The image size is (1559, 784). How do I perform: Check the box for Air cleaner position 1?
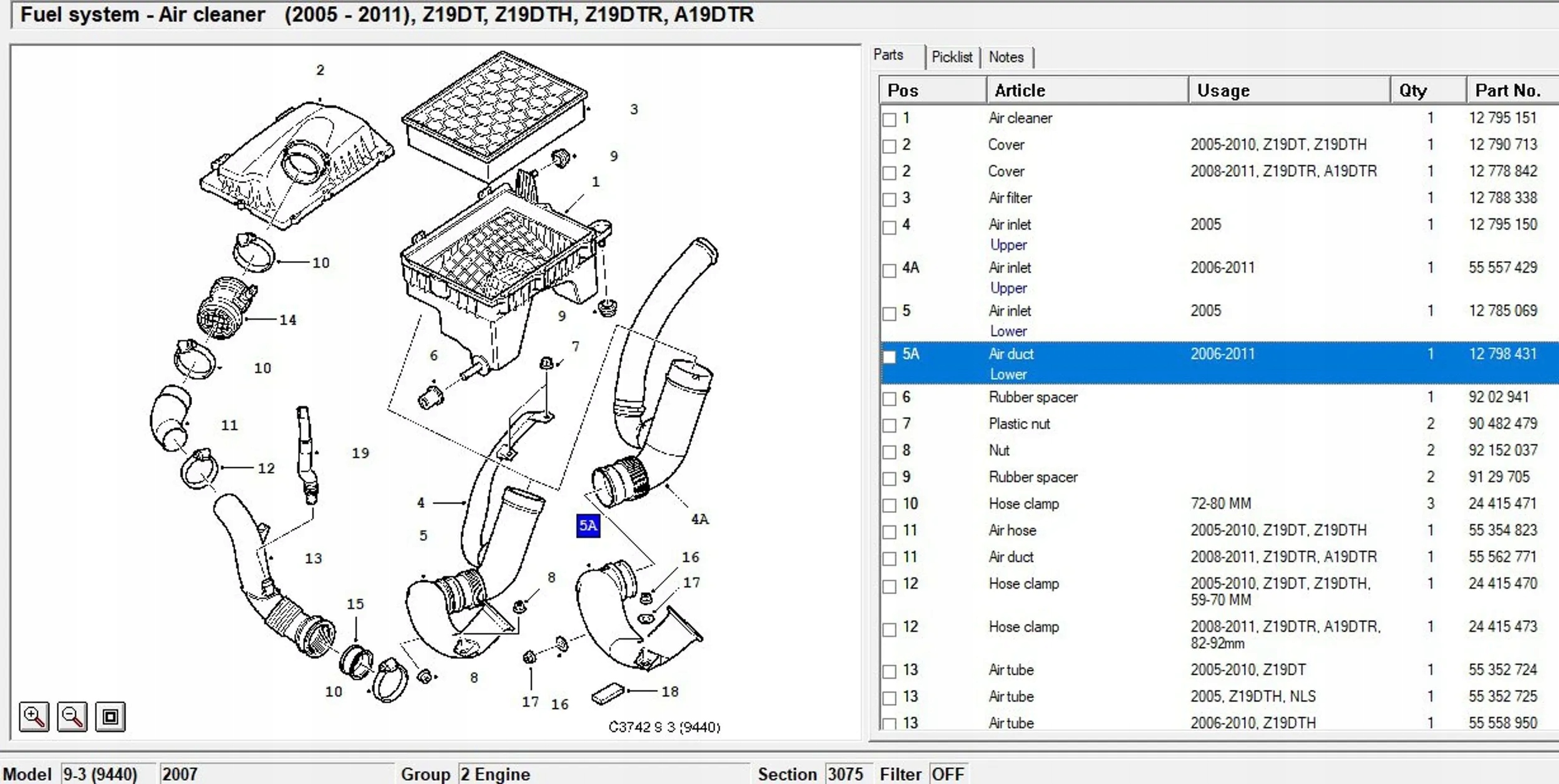(889, 120)
